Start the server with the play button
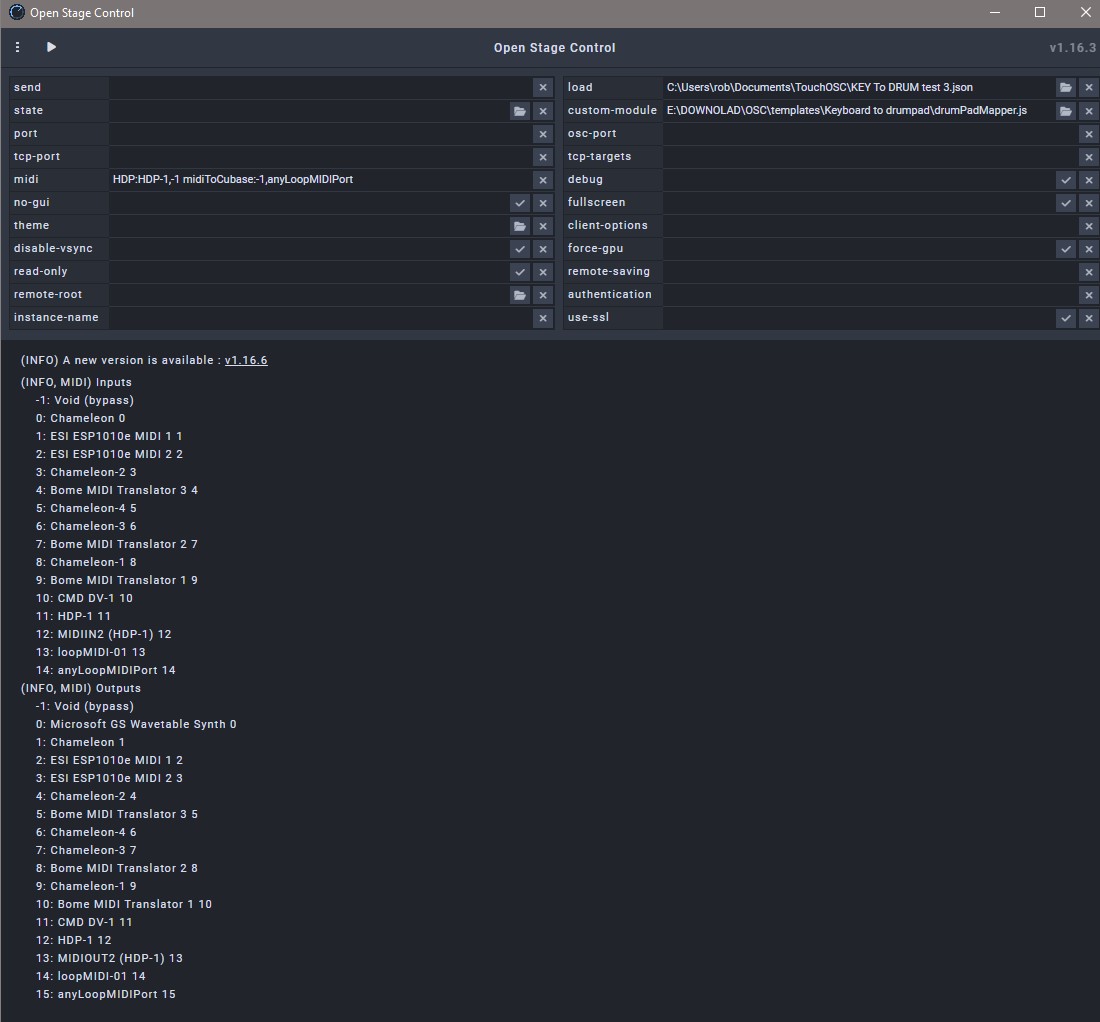The height and width of the screenshot is (1022, 1100). [x=51, y=47]
